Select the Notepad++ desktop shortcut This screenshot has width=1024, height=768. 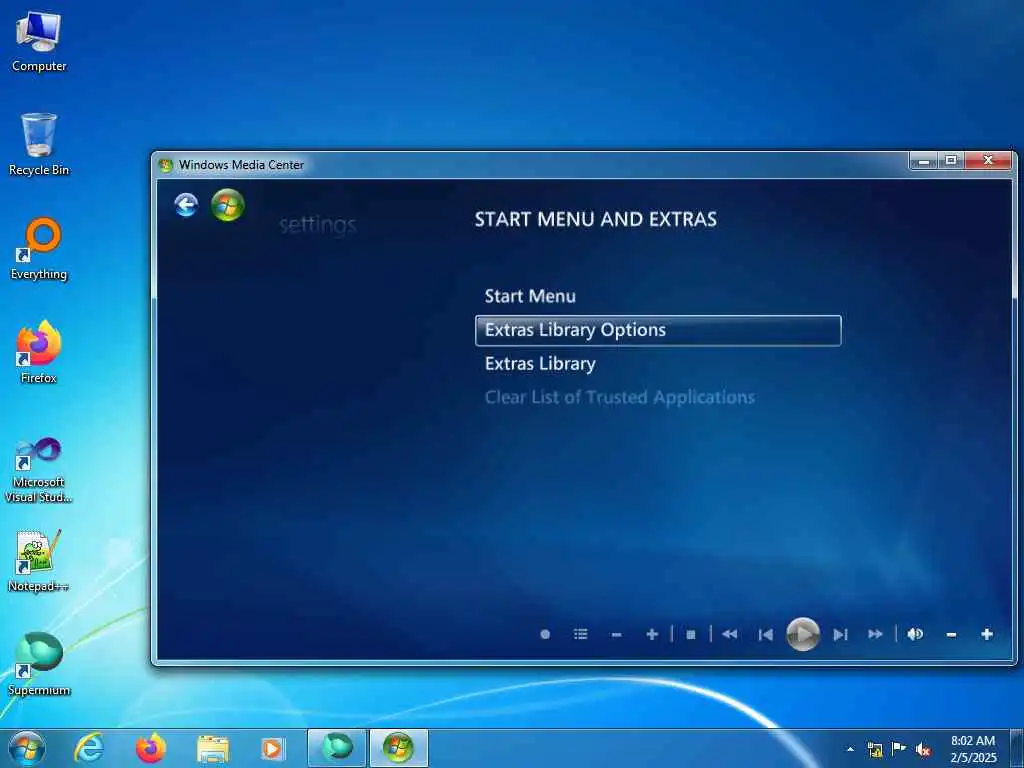pyautogui.click(x=39, y=560)
